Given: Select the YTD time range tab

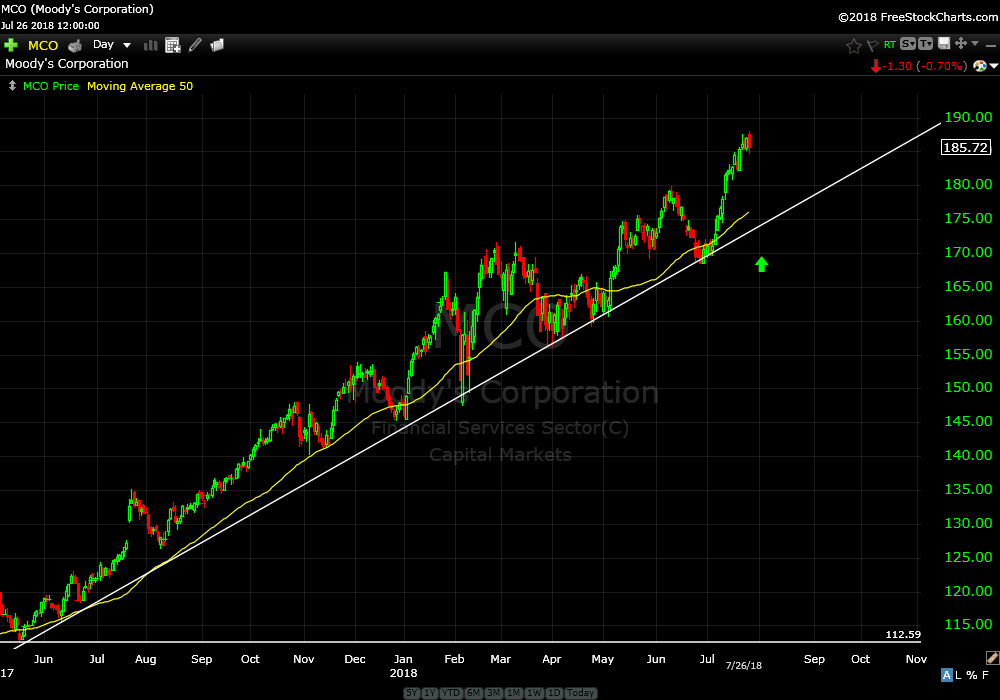Looking at the screenshot, I should [451, 693].
